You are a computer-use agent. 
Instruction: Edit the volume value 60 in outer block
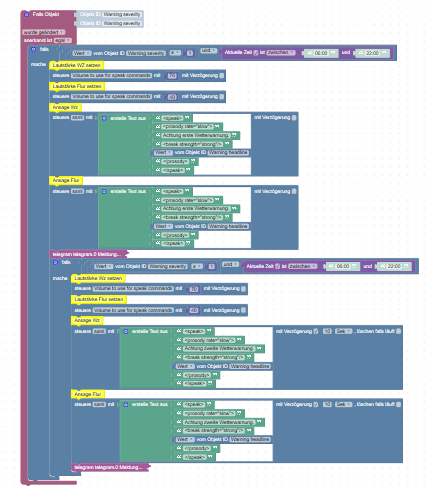172,97
